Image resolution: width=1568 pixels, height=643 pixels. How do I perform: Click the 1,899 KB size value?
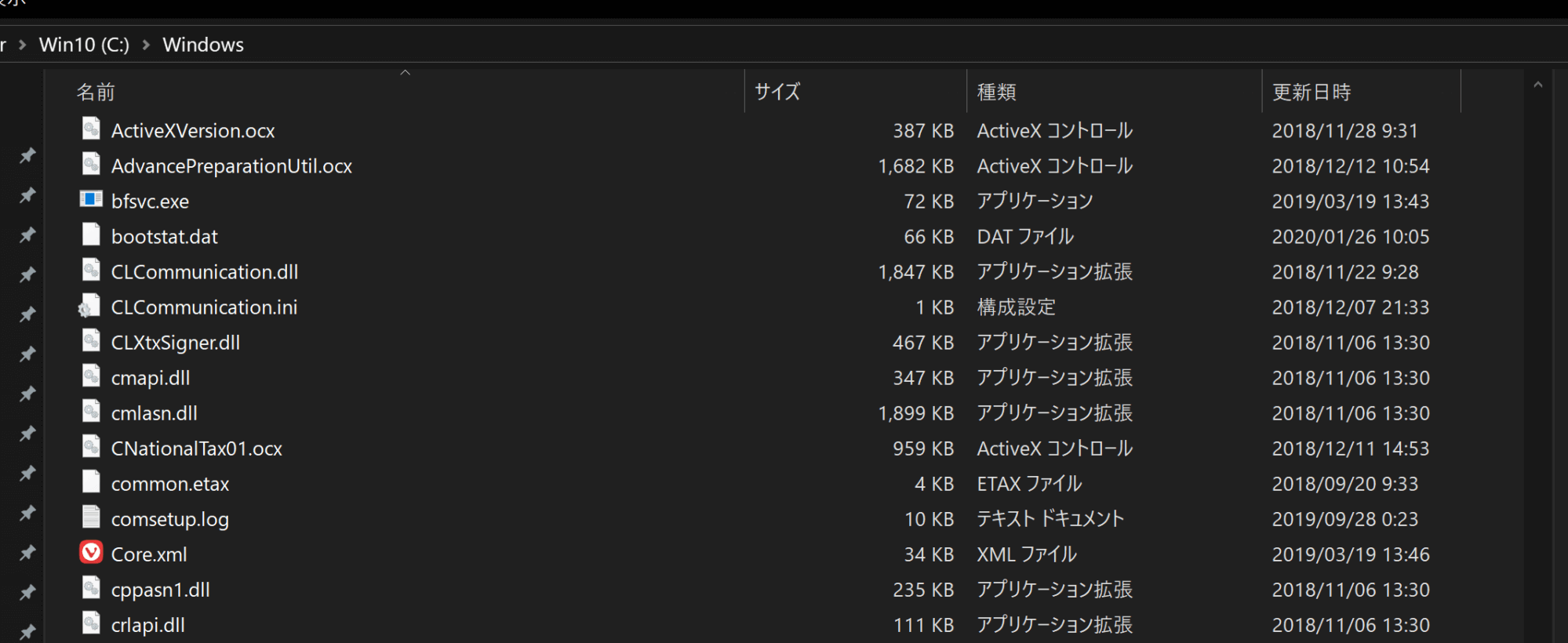(x=916, y=413)
